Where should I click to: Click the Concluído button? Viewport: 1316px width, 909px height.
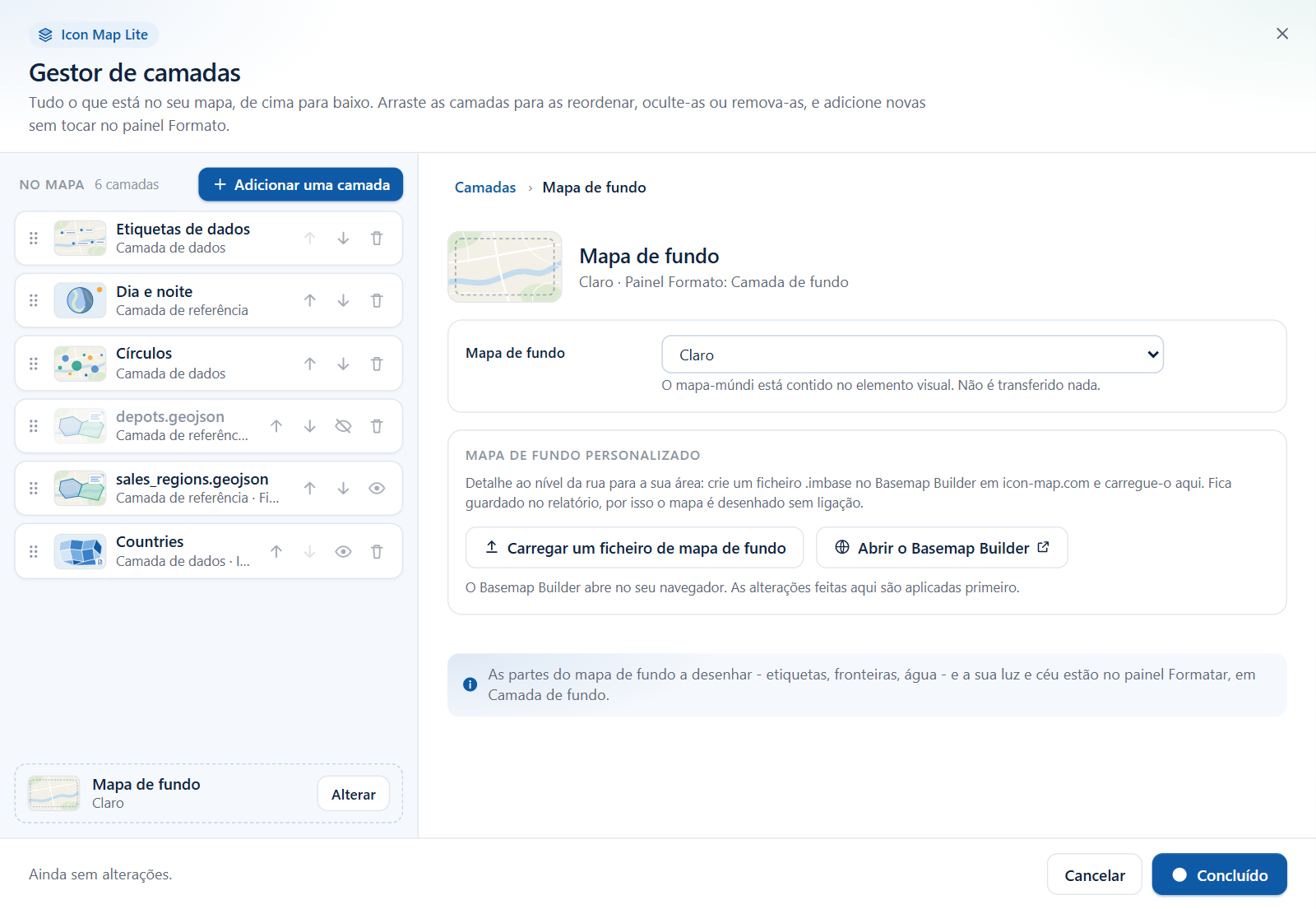pyautogui.click(x=1219, y=875)
